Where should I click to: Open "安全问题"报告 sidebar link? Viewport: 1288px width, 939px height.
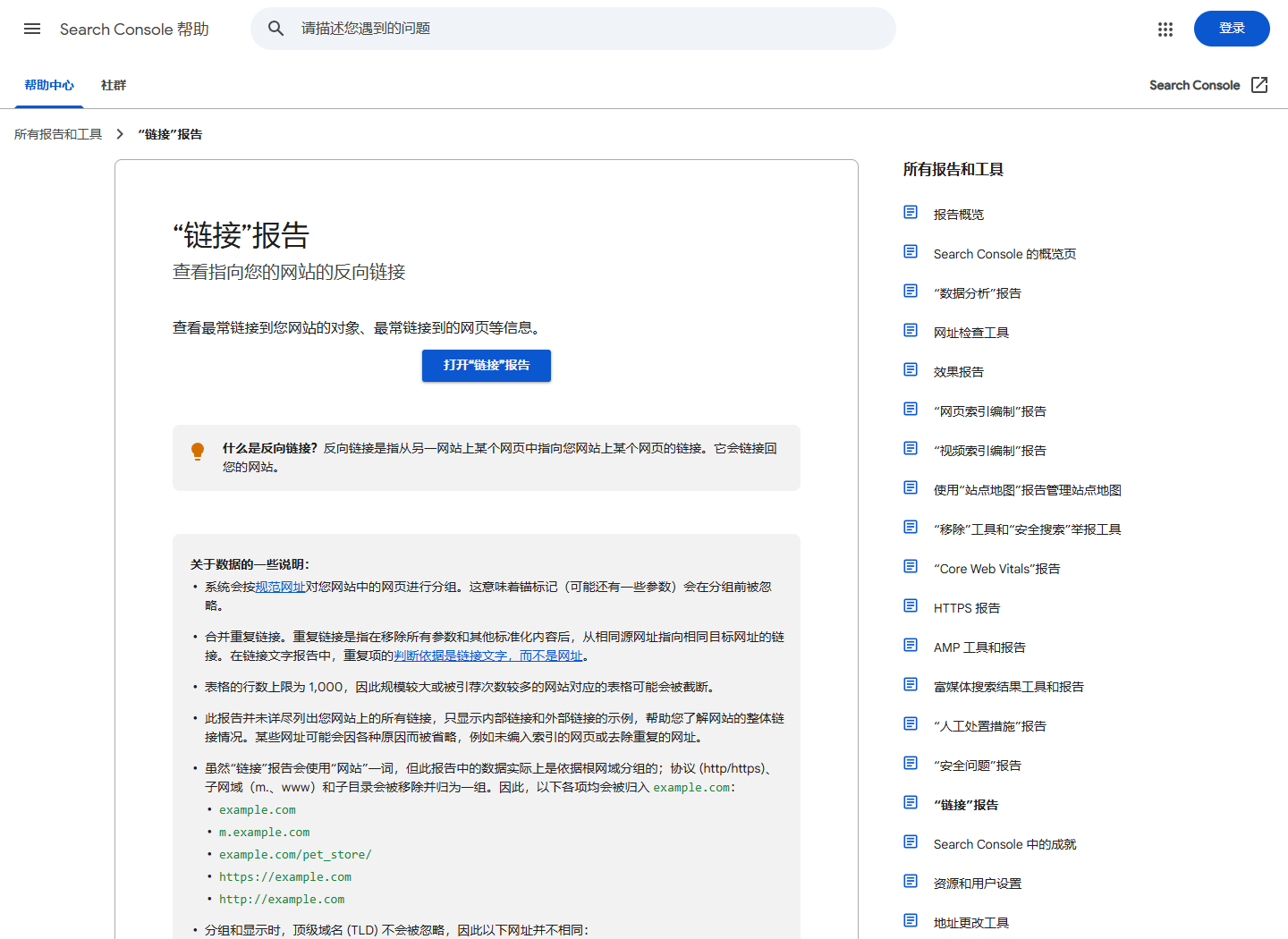[978, 766]
